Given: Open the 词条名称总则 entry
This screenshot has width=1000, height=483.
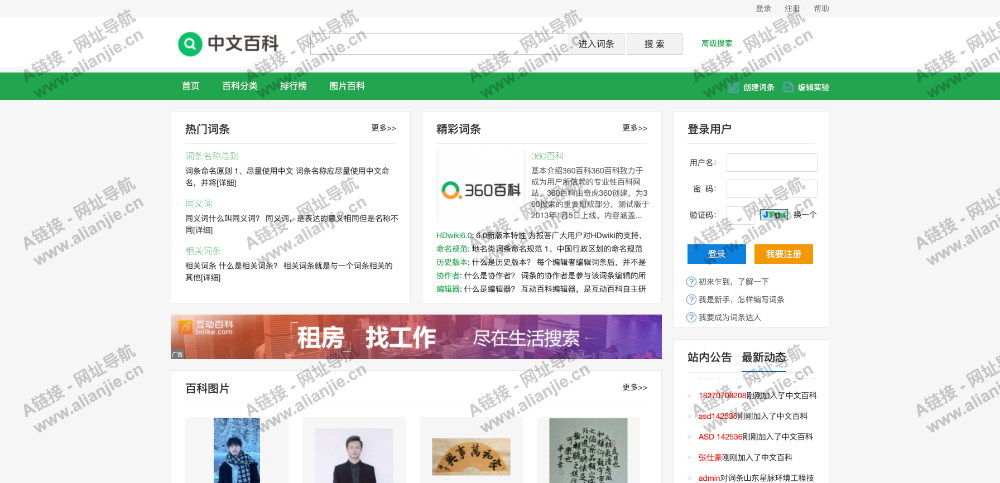Looking at the screenshot, I should click(x=212, y=156).
